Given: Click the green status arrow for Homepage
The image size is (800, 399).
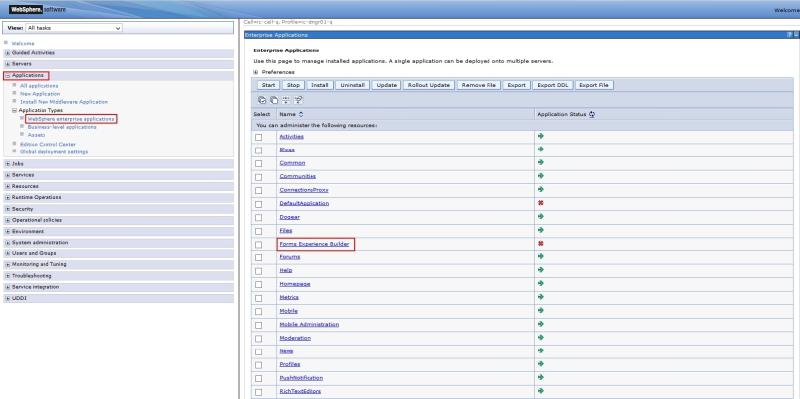Looking at the screenshot, I should click(541, 283).
